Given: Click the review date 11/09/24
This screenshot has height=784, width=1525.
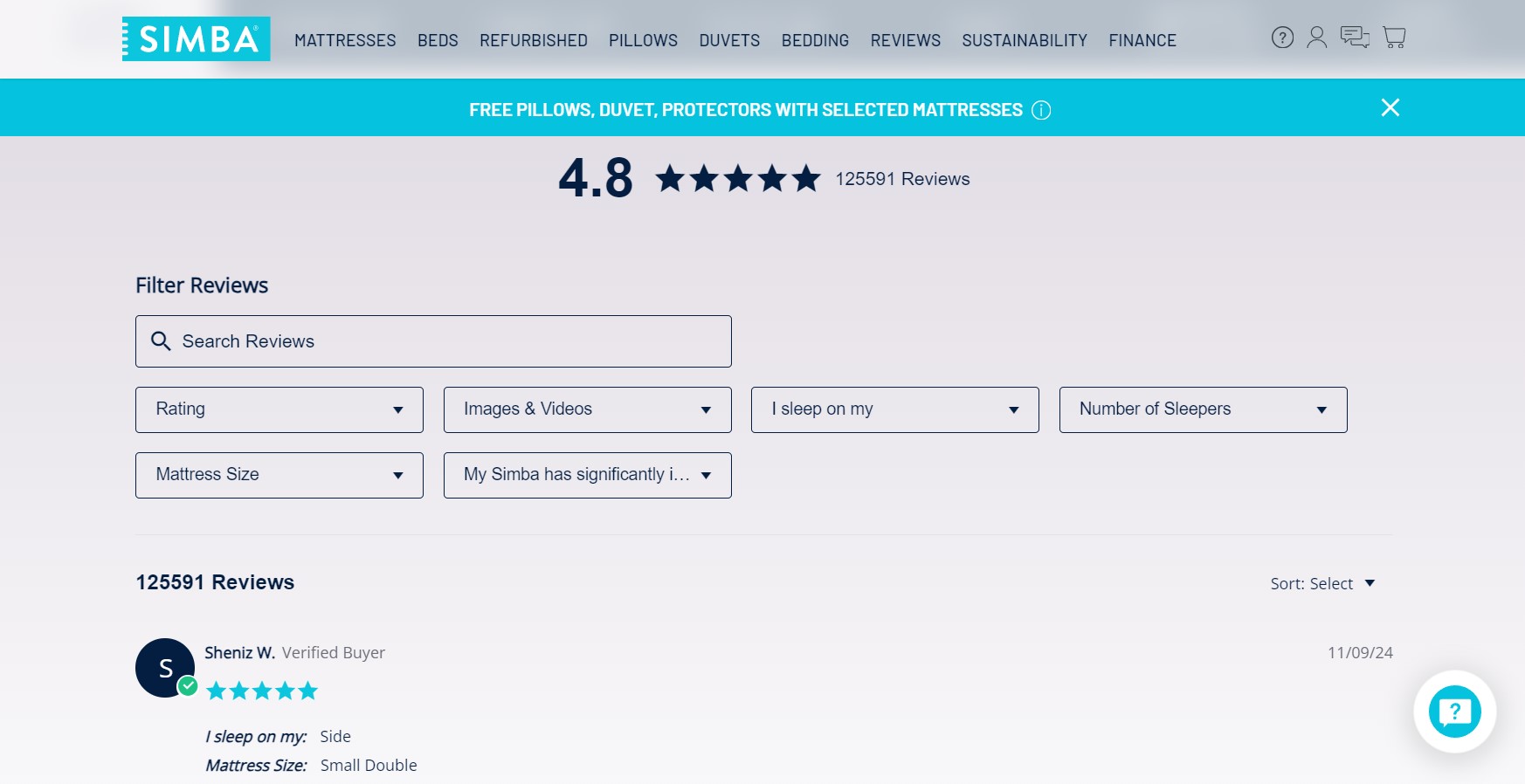Looking at the screenshot, I should [1360, 653].
